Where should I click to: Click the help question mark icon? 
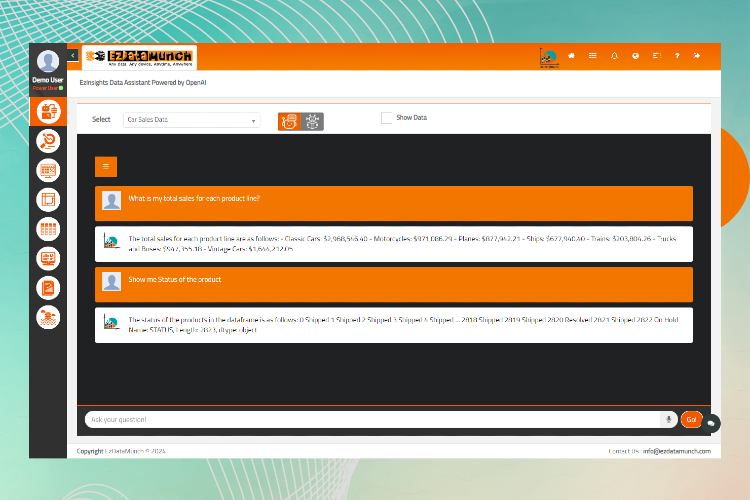tap(677, 56)
